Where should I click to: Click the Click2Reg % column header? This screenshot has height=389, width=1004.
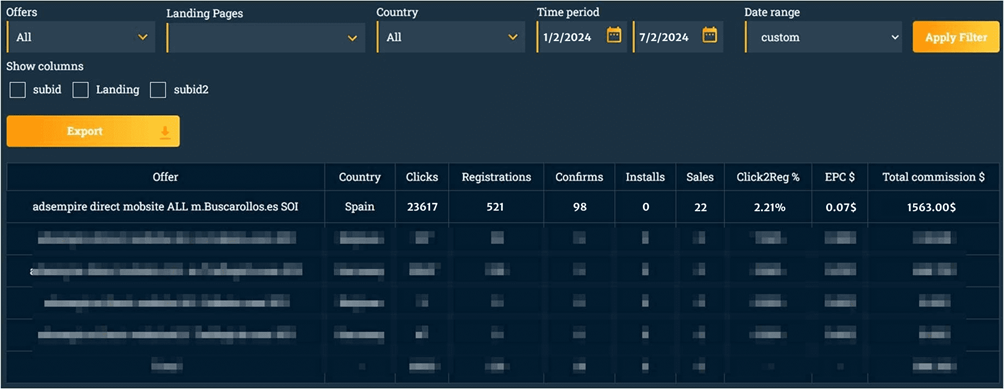click(768, 177)
